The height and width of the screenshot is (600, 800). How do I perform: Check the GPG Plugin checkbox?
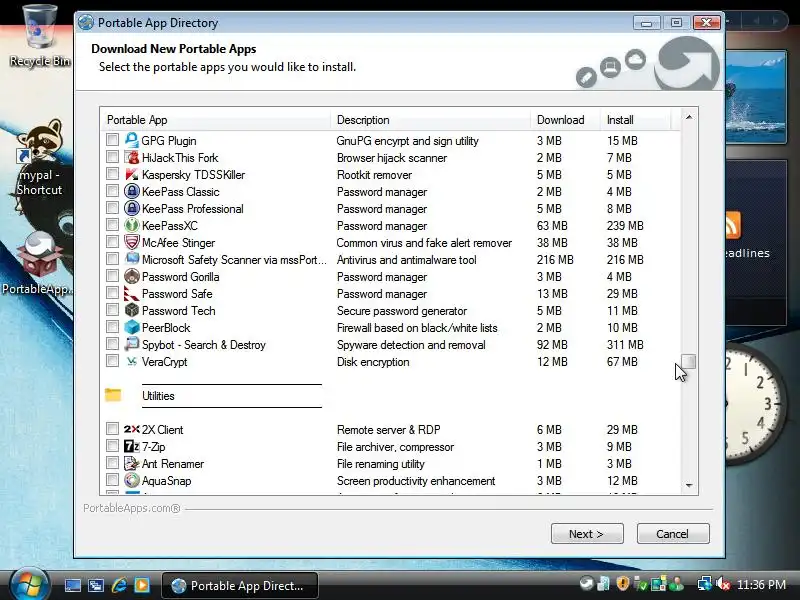(112, 139)
